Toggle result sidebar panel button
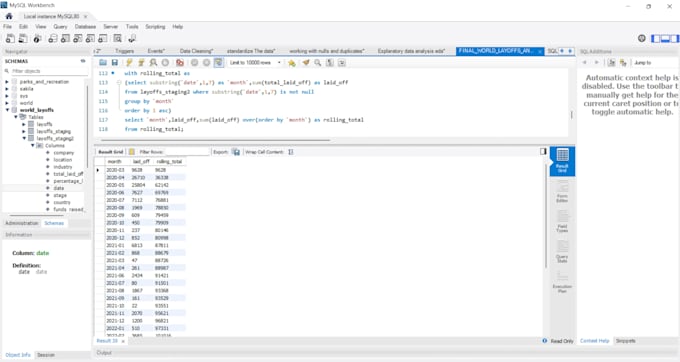 [543, 151]
